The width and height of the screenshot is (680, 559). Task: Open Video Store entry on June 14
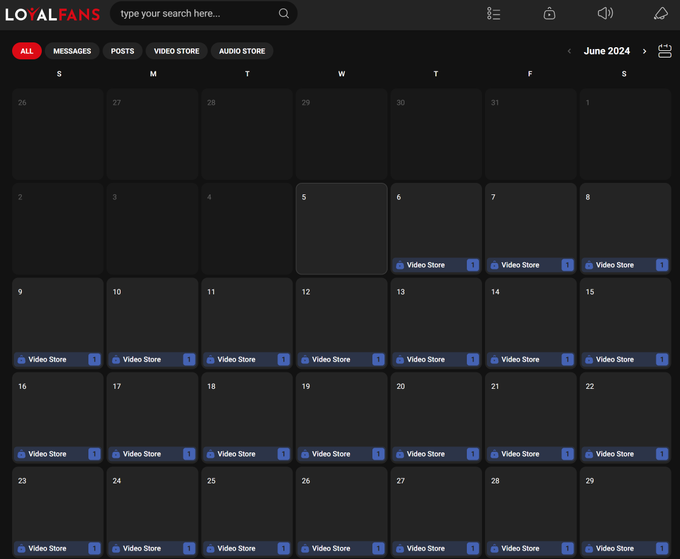(531, 360)
